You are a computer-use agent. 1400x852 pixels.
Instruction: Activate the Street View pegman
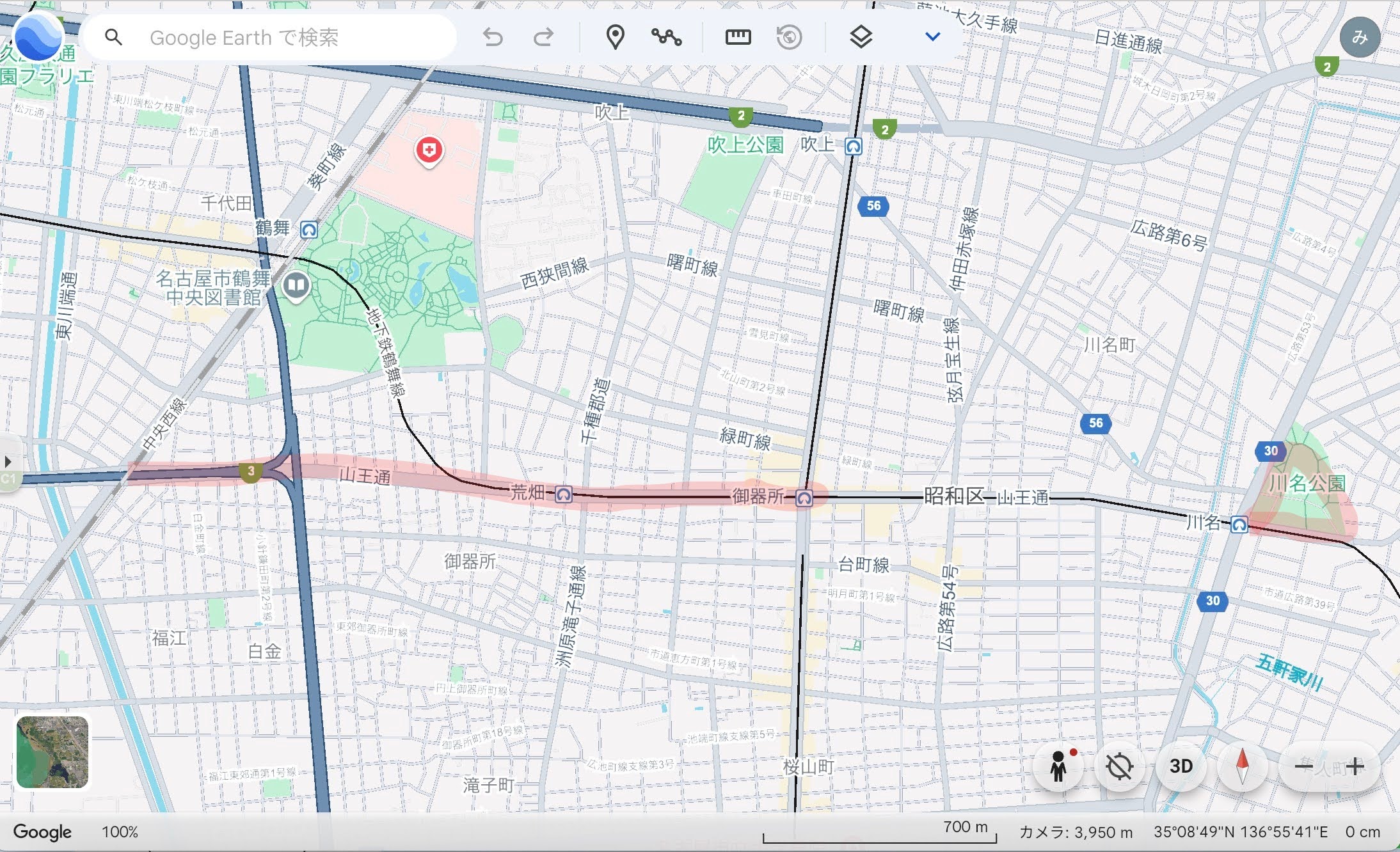[1058, 766]
